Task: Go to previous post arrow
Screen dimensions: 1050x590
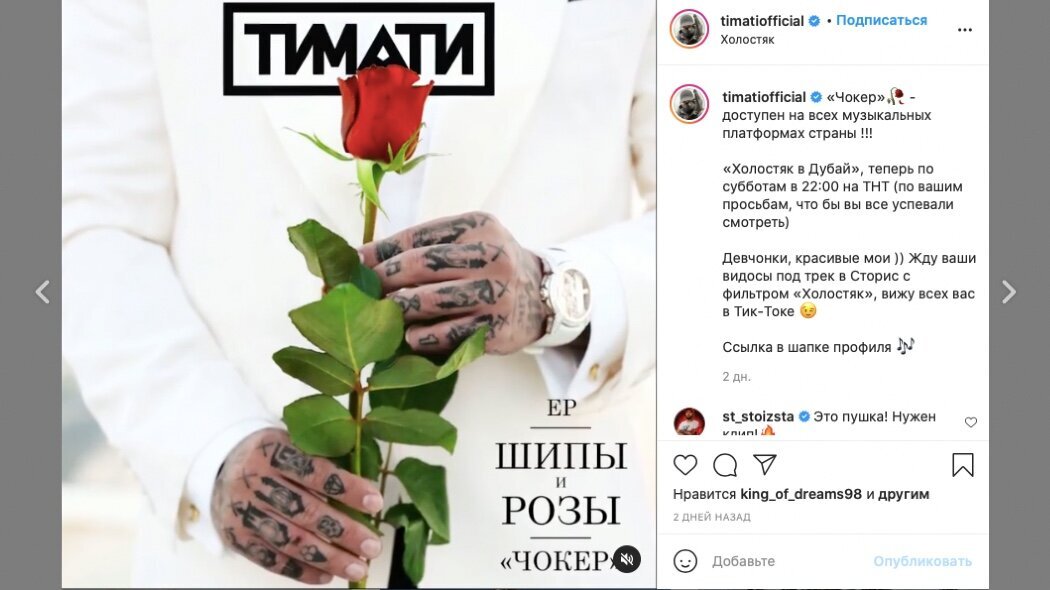Action: [42, 292]
